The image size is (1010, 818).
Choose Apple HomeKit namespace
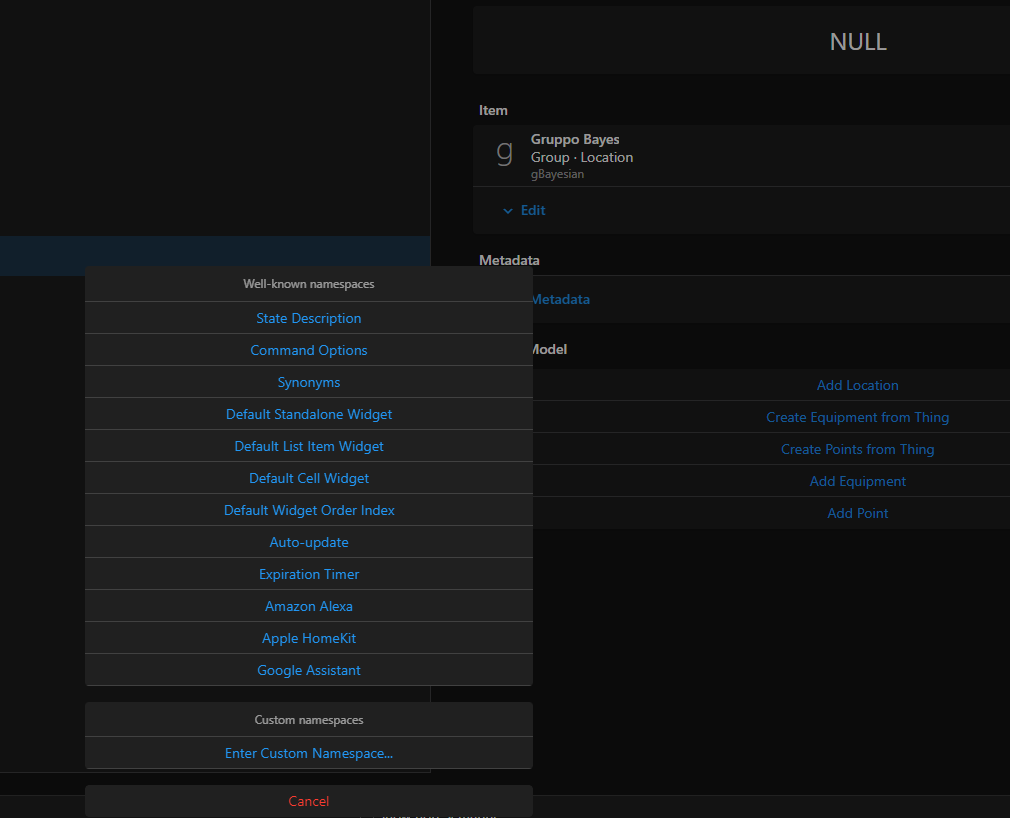[308, 637]
